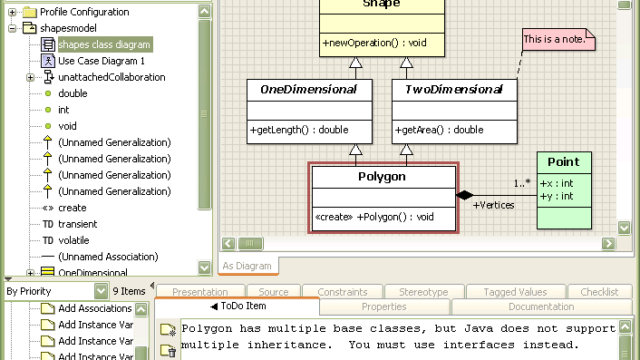
Task: Collapse the shapesmodel tree node
Action: pyautogui.click(x=12, y=28)
